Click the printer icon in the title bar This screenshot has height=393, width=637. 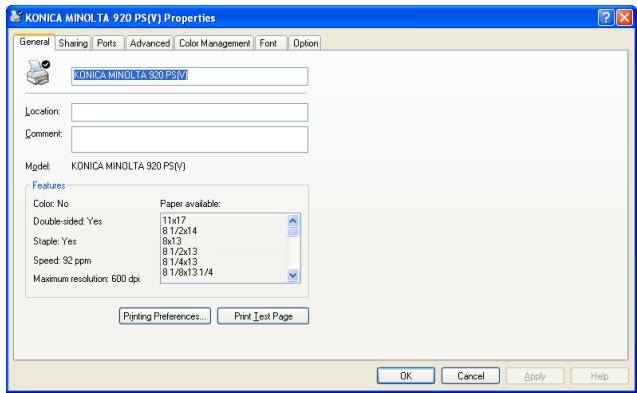pyautogui.click(x=16, y=17)
